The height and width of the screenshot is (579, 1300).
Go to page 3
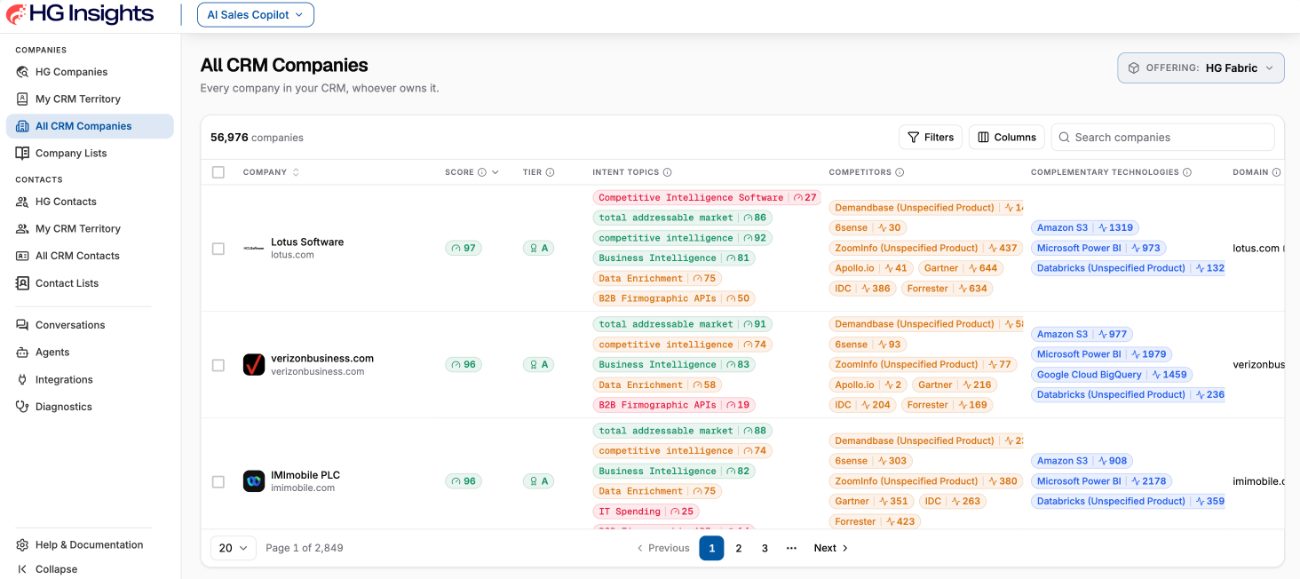[765, 548]
